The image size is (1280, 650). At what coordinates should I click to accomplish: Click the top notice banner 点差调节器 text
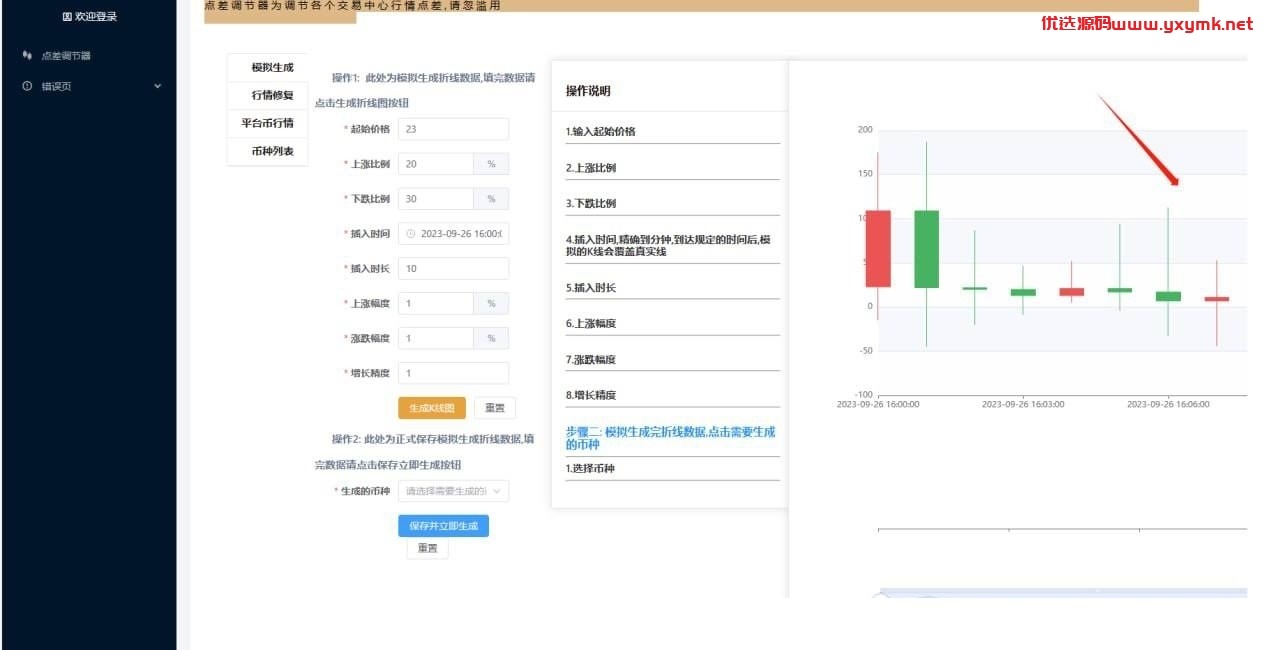pyautogui.click(x=352, y=6)
